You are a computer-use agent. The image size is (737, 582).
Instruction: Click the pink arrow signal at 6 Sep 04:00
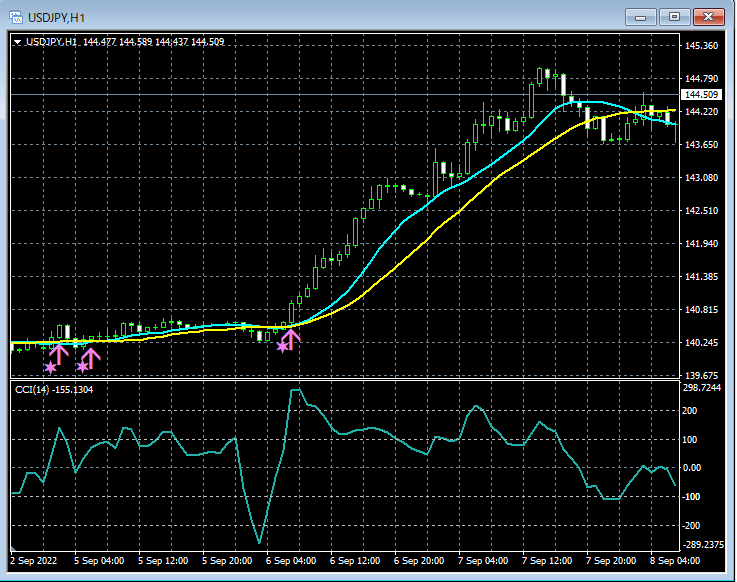[291, 339]
